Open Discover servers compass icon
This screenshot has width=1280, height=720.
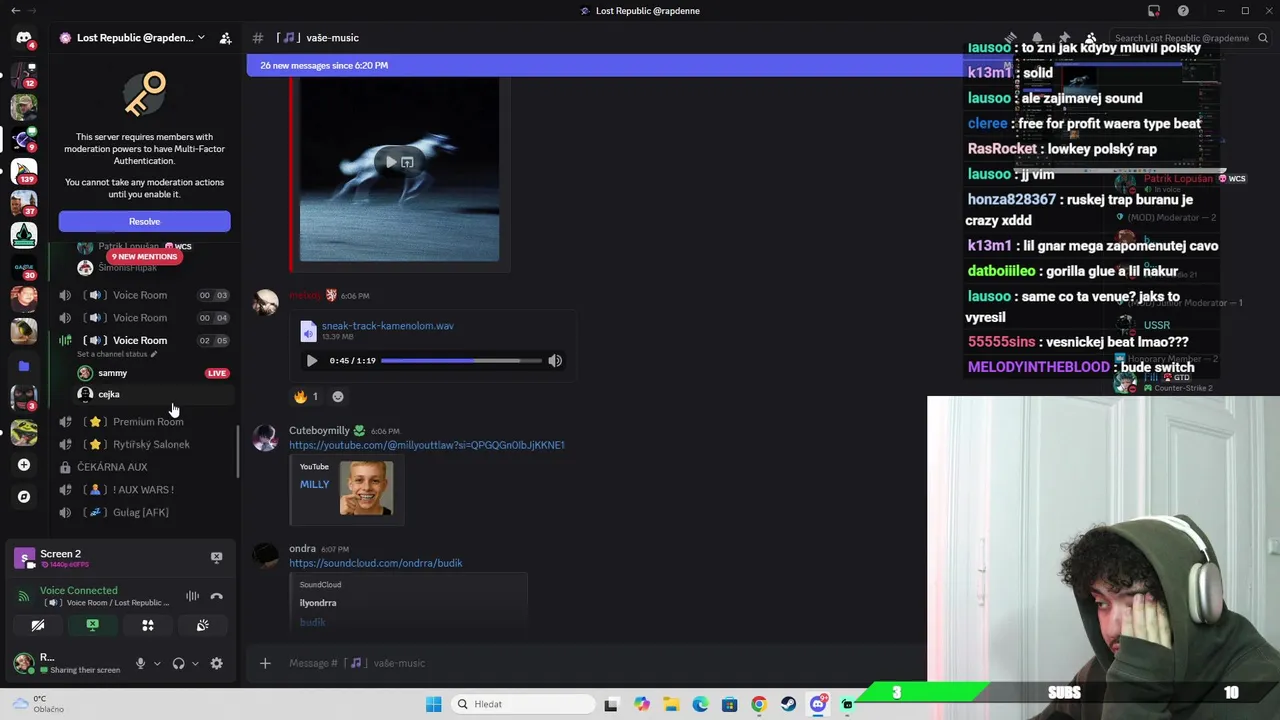(x=24, y=496)
